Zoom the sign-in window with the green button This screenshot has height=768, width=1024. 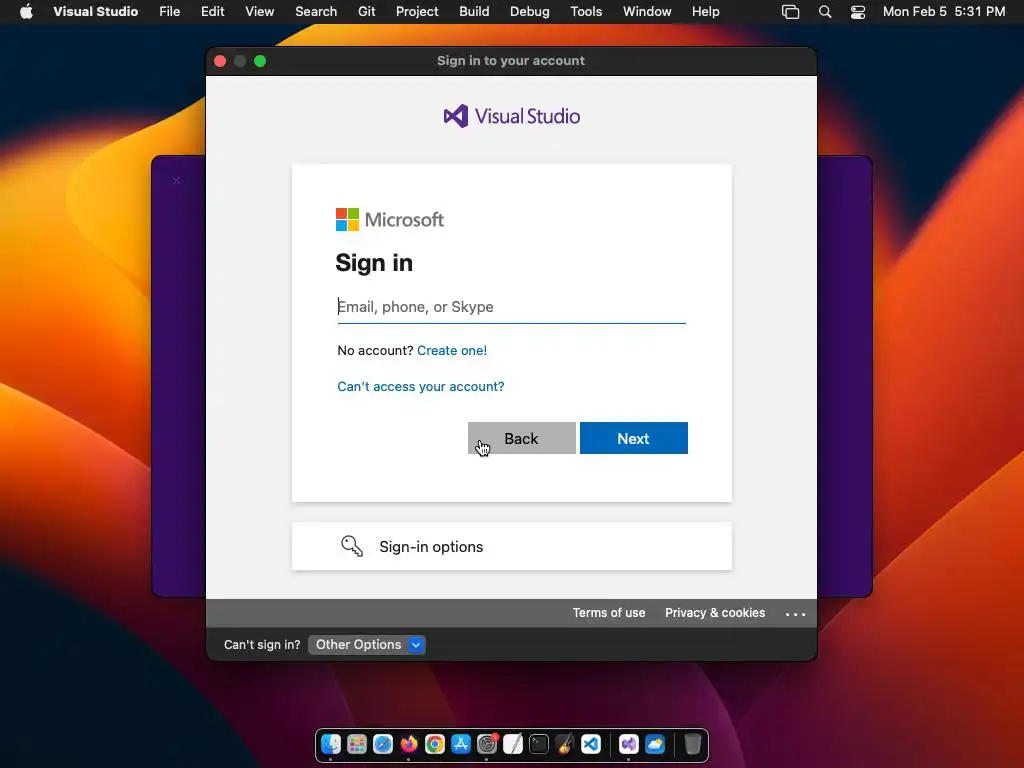point(260,61)
